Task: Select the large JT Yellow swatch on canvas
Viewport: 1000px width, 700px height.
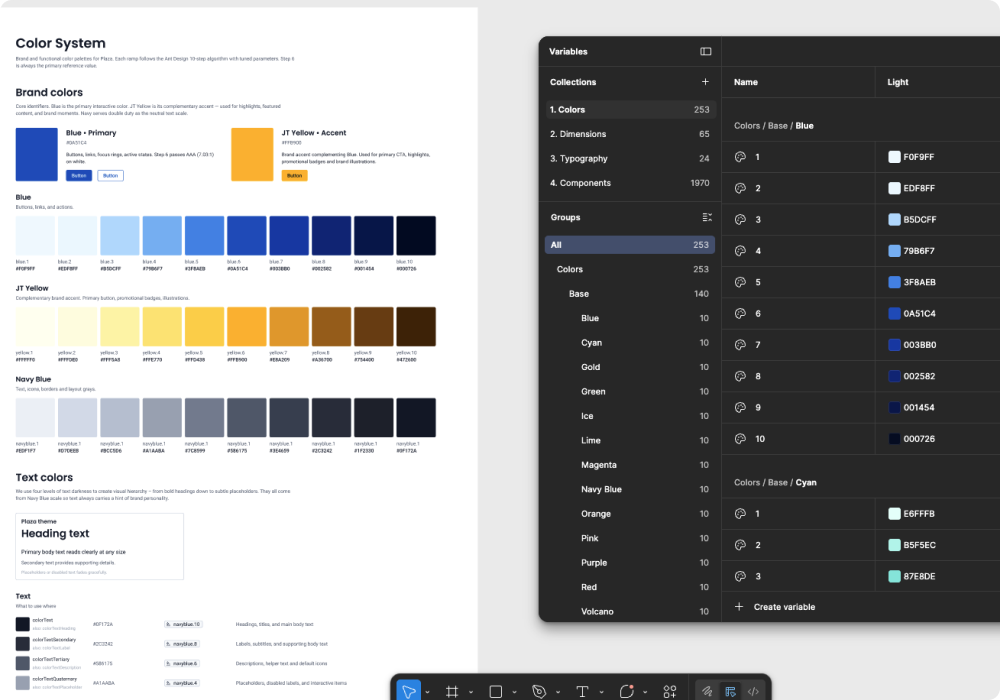Action: click(x=252, y=154)
